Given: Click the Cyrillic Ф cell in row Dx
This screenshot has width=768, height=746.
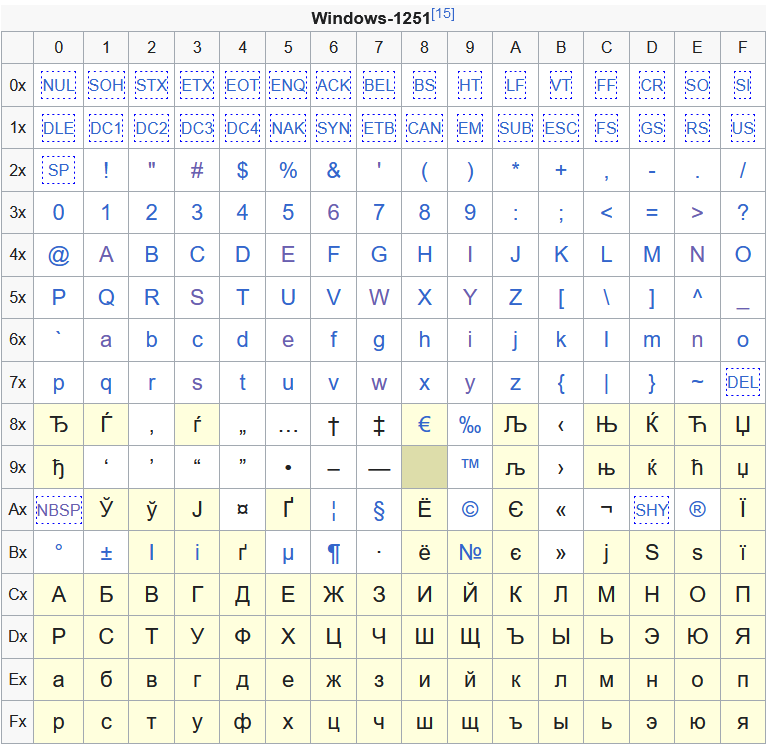Looking at the screenshot, I should (242, 637).
